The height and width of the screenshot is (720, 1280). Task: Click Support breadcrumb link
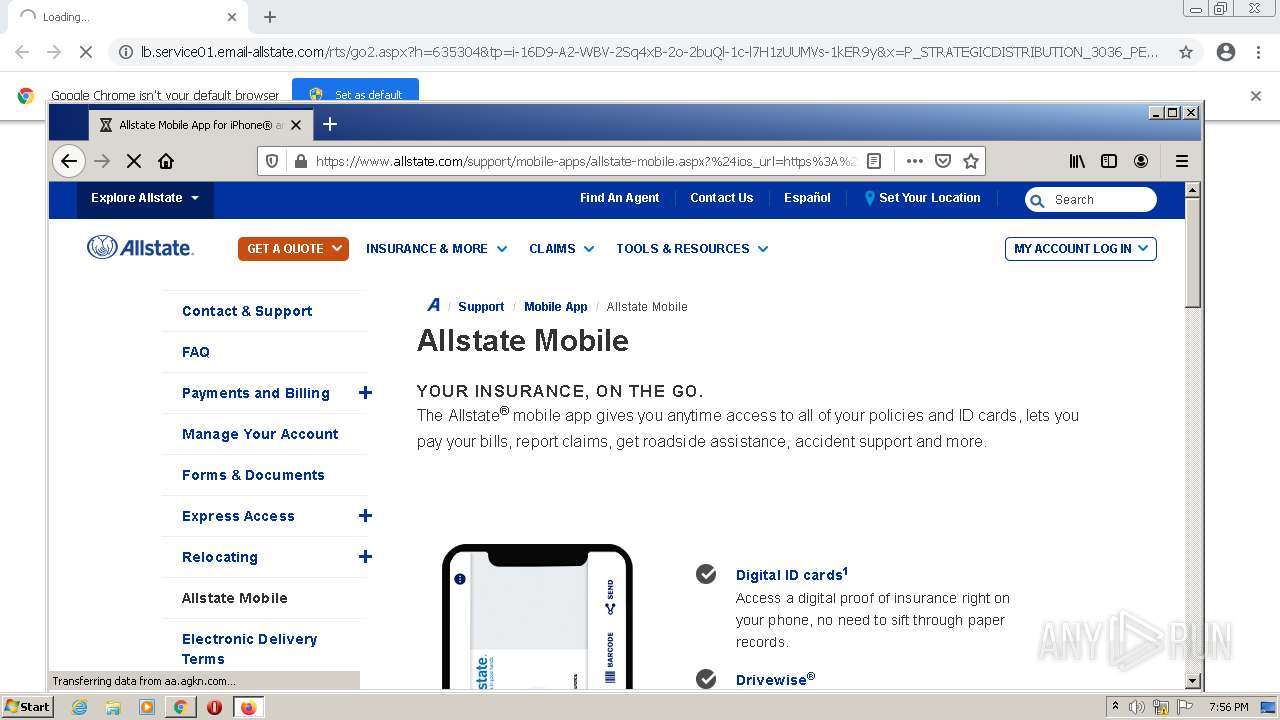coord(481,307)
